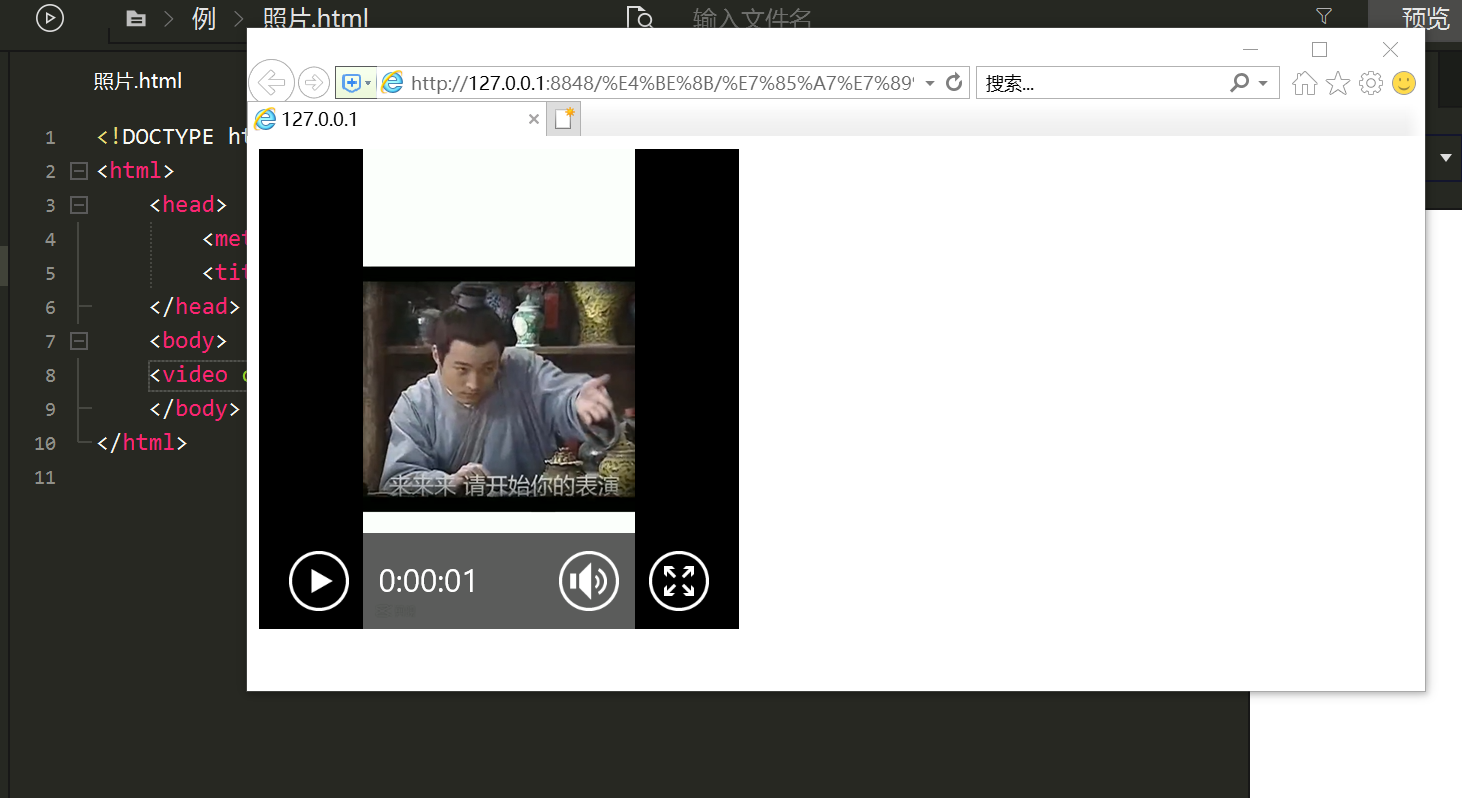The height and width of the screenshot is (798, 1462).
Task: Click the editor run play icon
Action: (x=50, y=18)
